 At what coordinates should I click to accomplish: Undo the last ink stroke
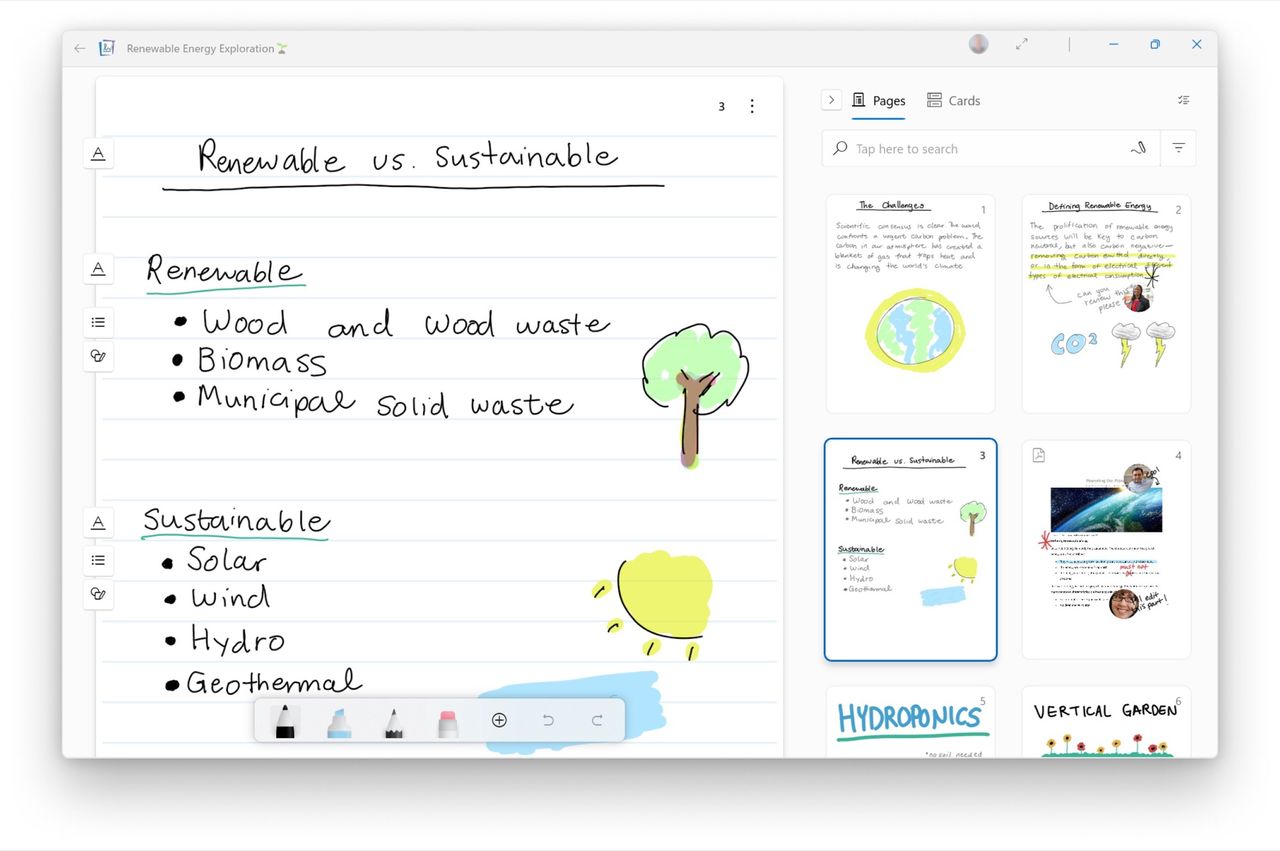click(547, 719)
